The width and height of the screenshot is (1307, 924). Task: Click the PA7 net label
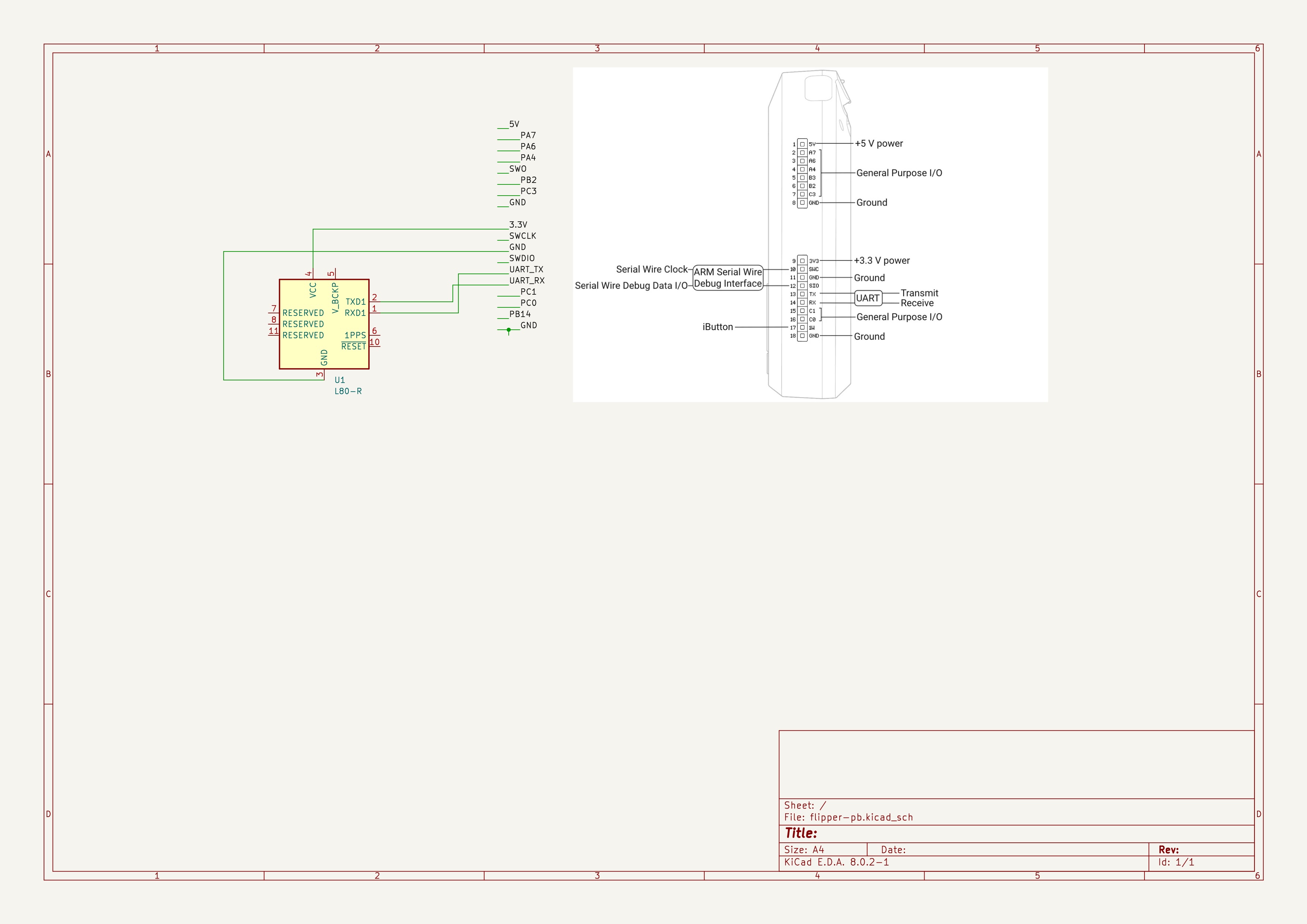[x=528, y=135]
